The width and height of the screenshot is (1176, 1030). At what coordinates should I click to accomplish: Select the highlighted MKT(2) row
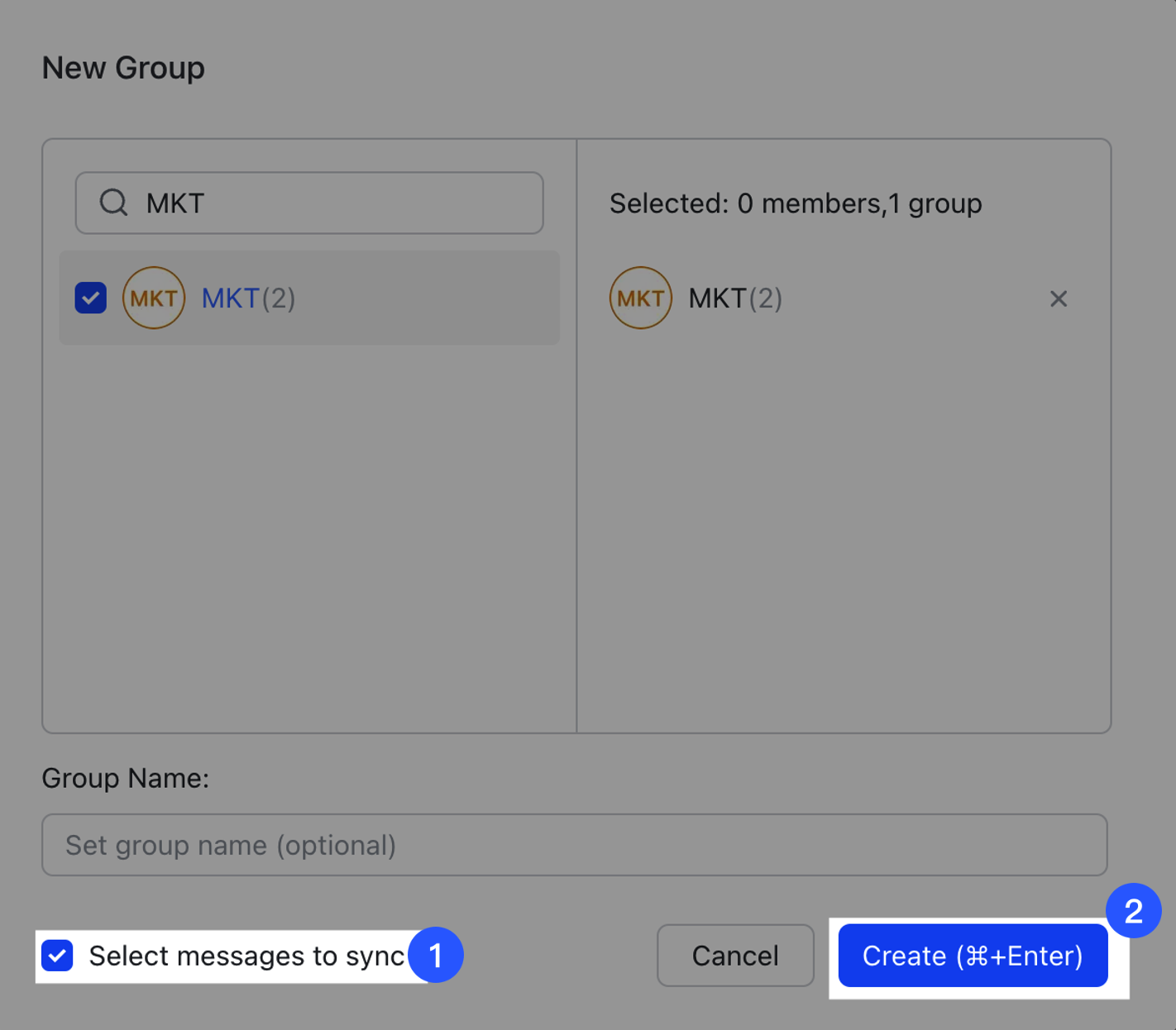click(x=308, y=298)
